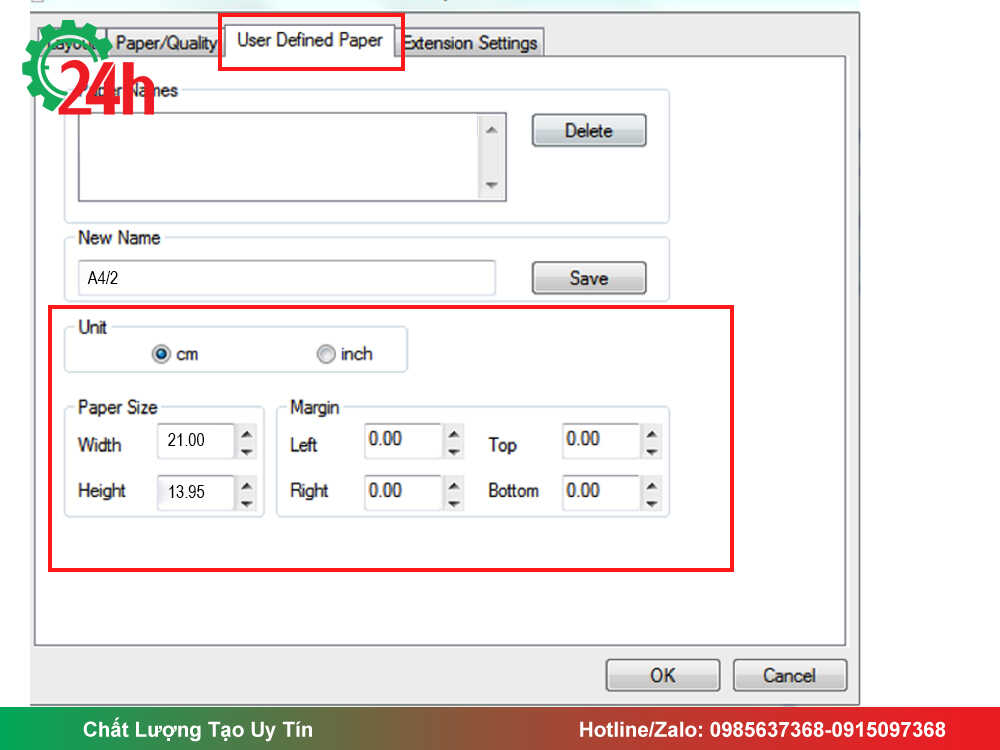Click the Right margin value field
Screen dimensions: 1000x750
coord(403,492)
